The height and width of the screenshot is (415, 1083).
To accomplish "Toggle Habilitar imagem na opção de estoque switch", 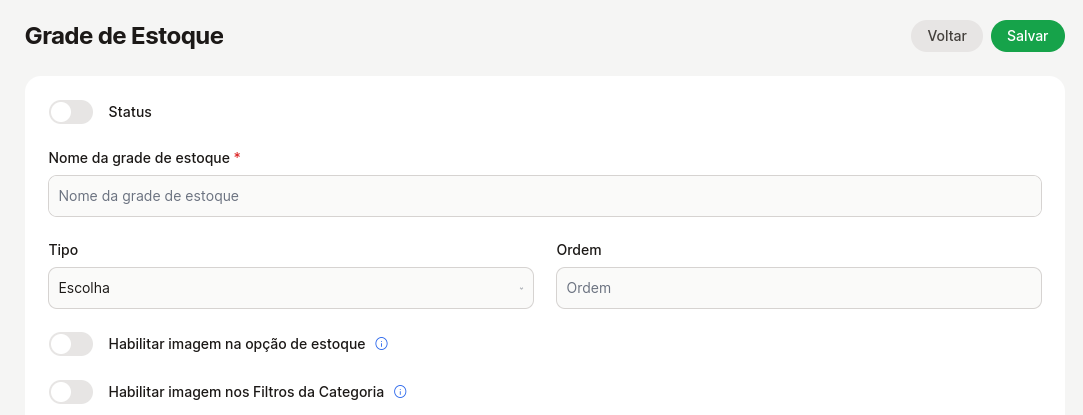I will 71,344.
